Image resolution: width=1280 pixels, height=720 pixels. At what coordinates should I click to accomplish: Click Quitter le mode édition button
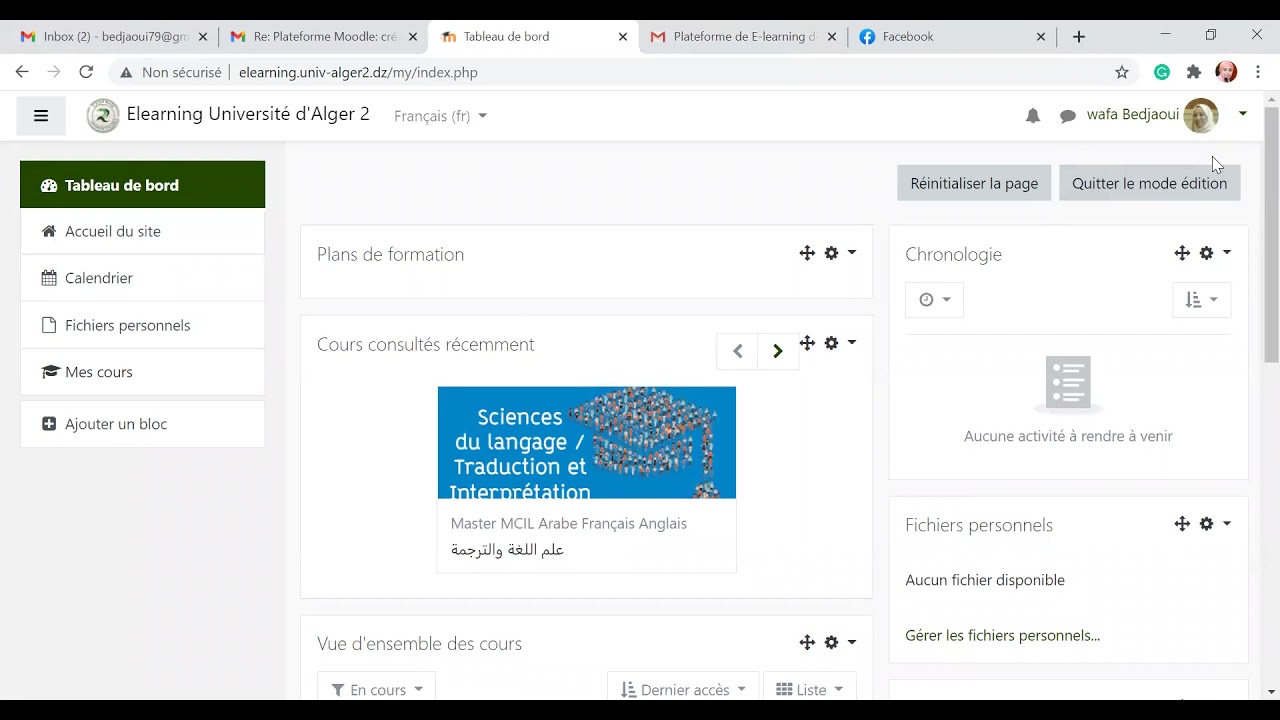click(1149, 183)
